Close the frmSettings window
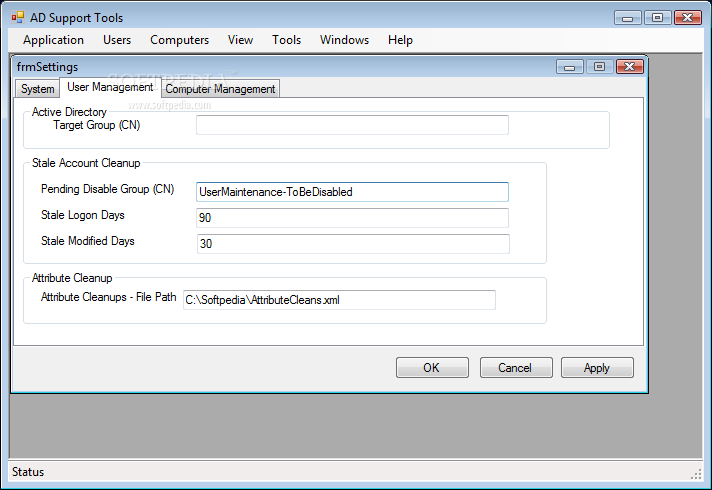This screenshot has height=490, width=712. [630, 67]
